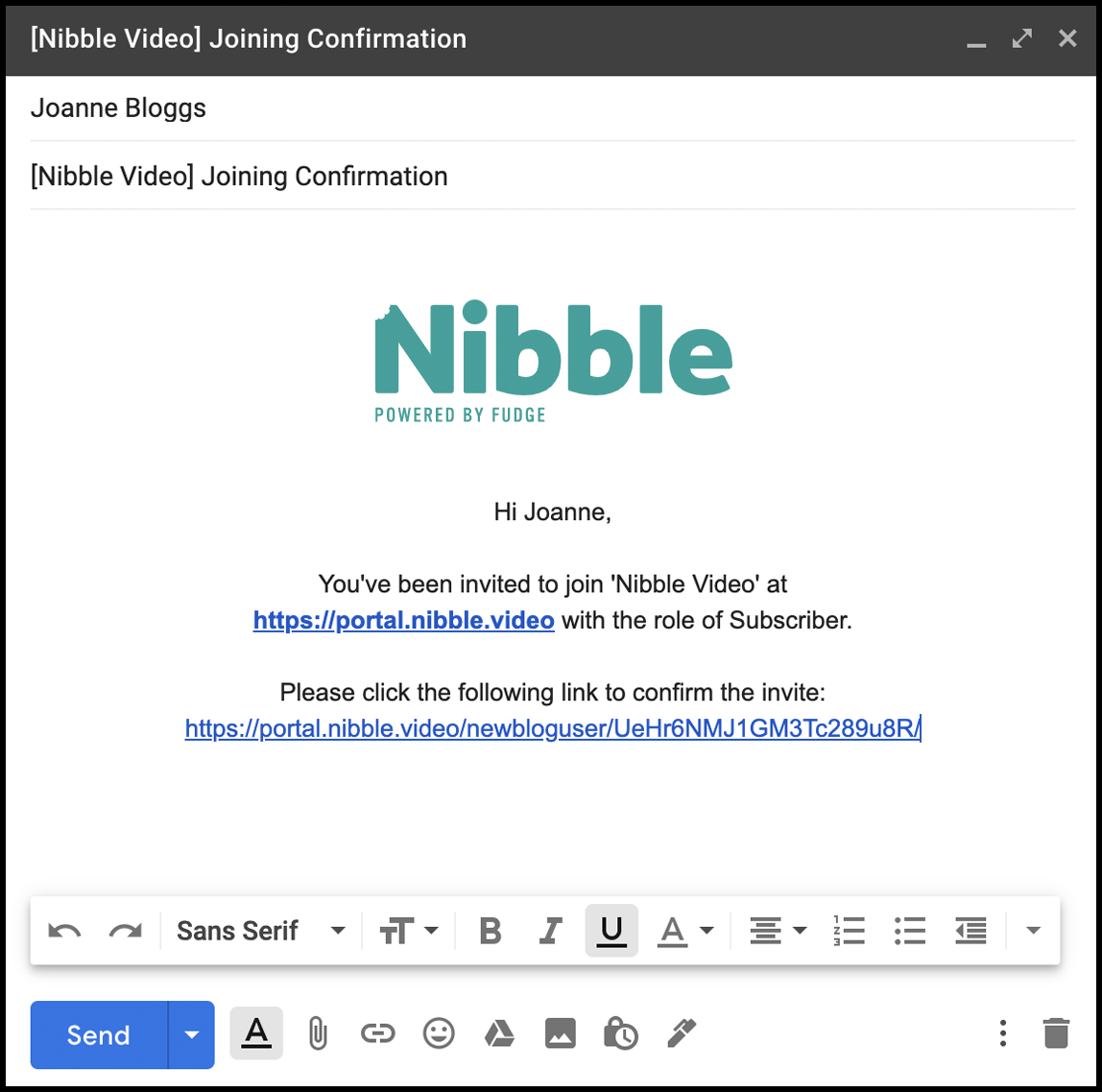Click the subject line field

(x=552, y=177)
